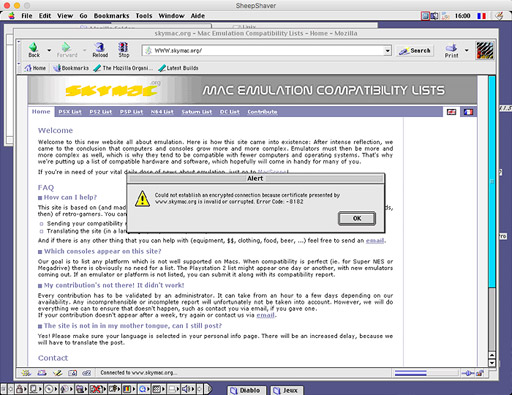Click the Back navigation arrow icon
The width and height of the screenshot is (512, 395).
(x=33, y=47)
